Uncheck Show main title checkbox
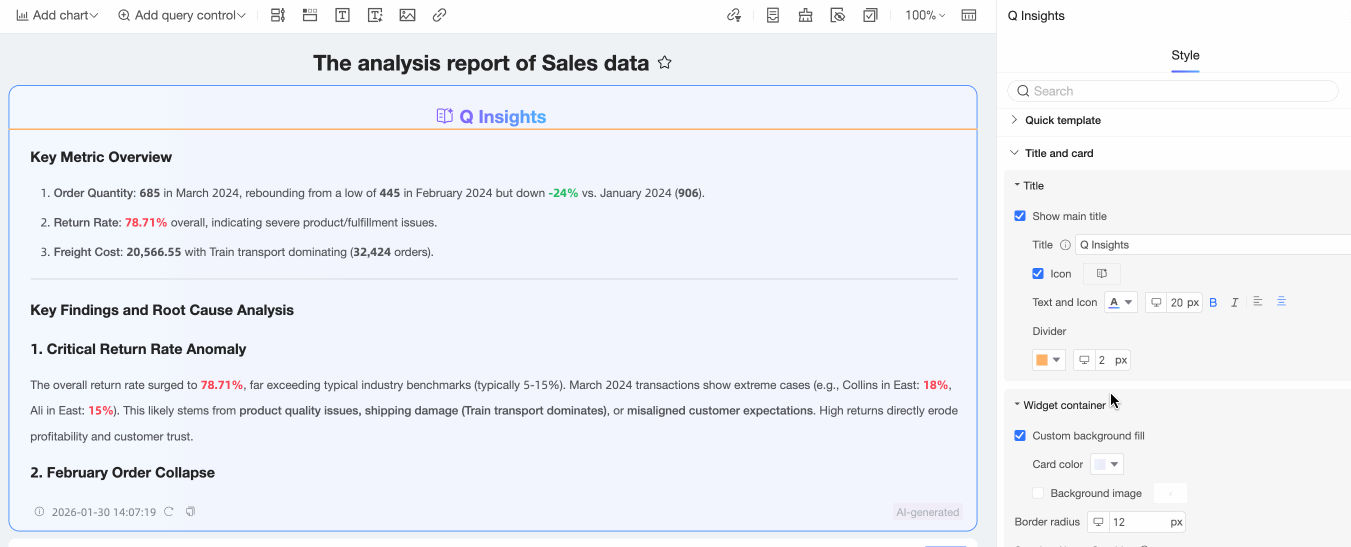The width and height of the screenshot is (1351, 547). [1020, 216]
